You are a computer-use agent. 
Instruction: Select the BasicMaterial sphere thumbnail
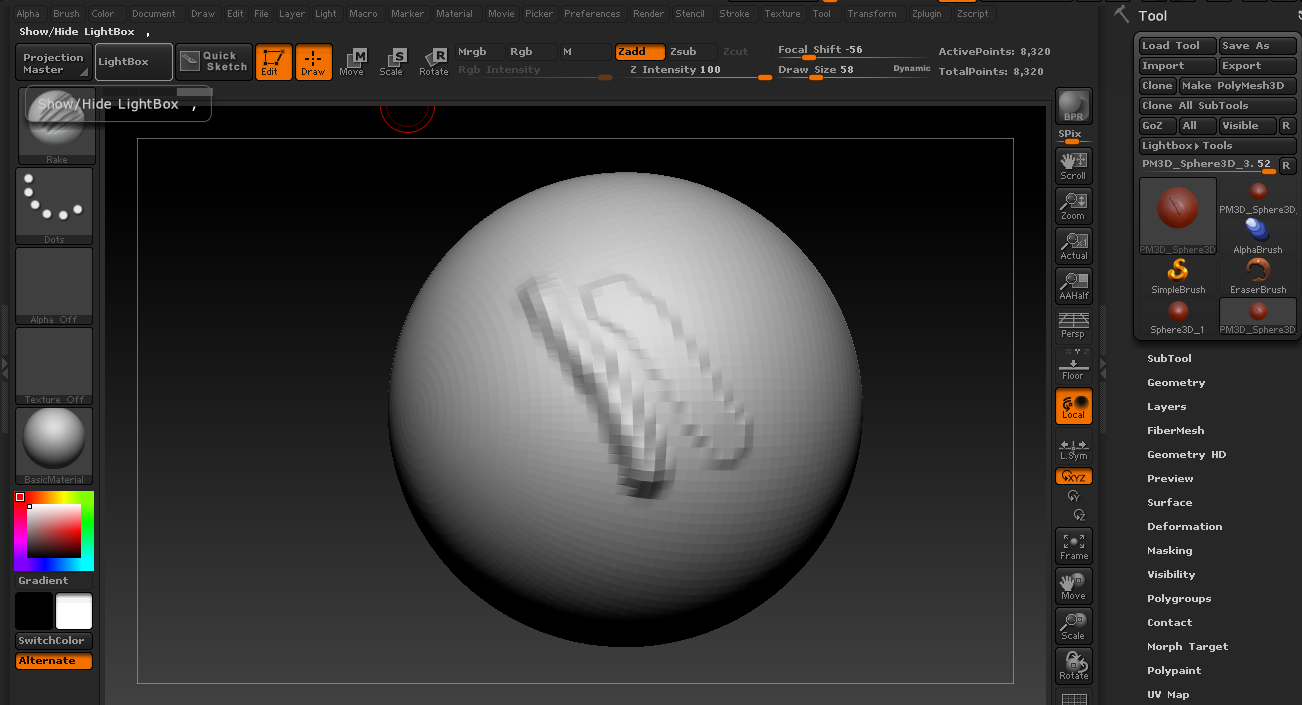click(54, 442)
